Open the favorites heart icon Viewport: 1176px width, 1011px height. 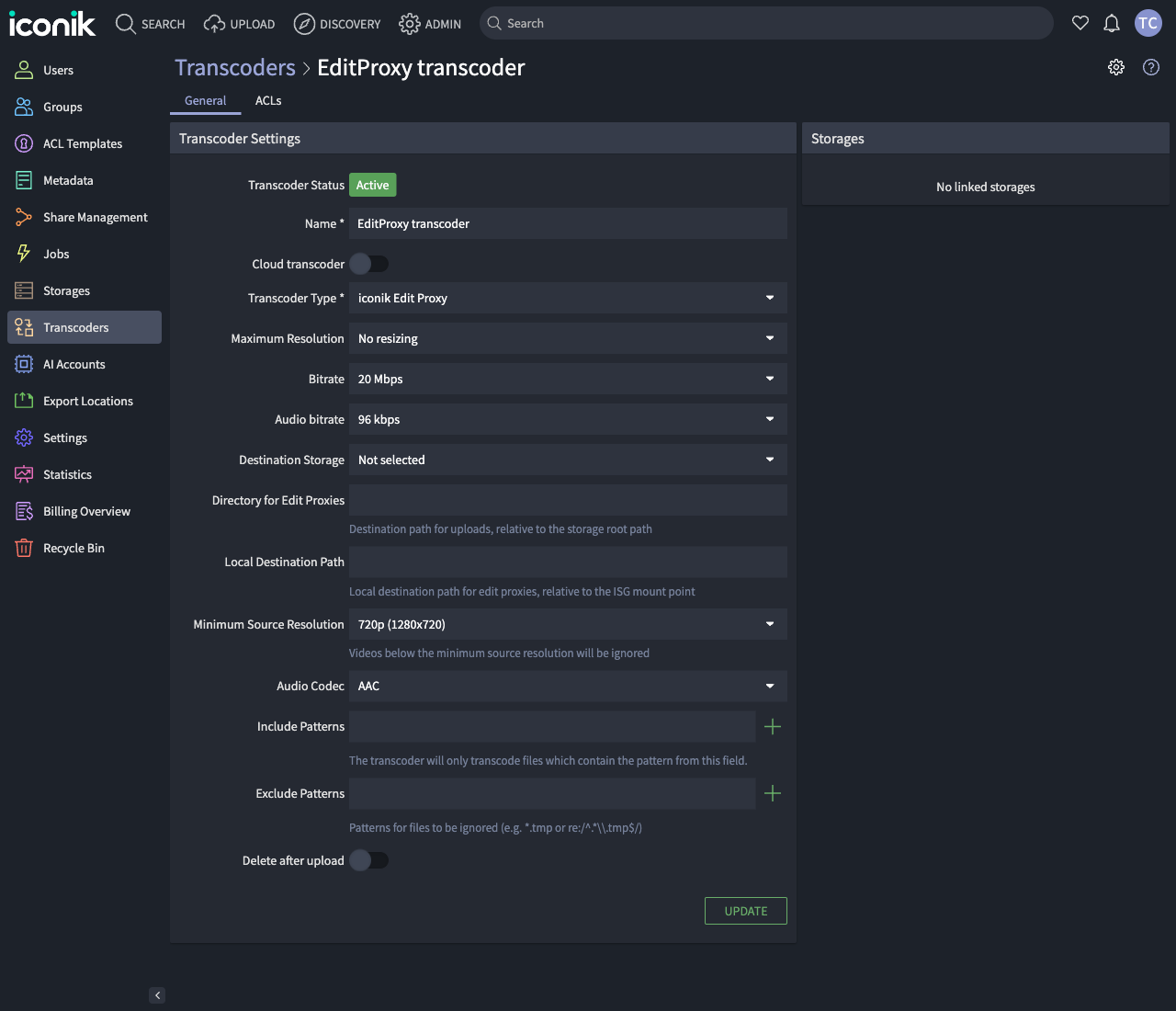coord(1080,23)
